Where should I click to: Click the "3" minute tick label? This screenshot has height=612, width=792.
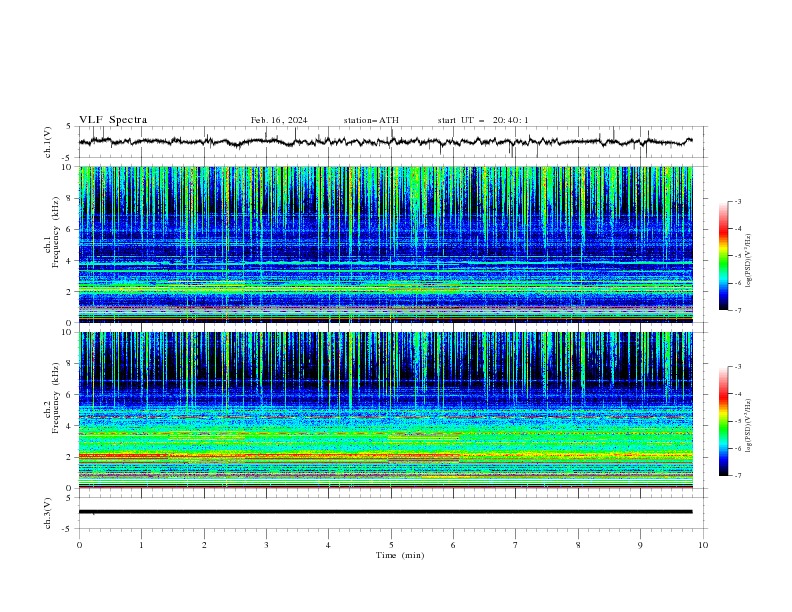coord(266,545)
